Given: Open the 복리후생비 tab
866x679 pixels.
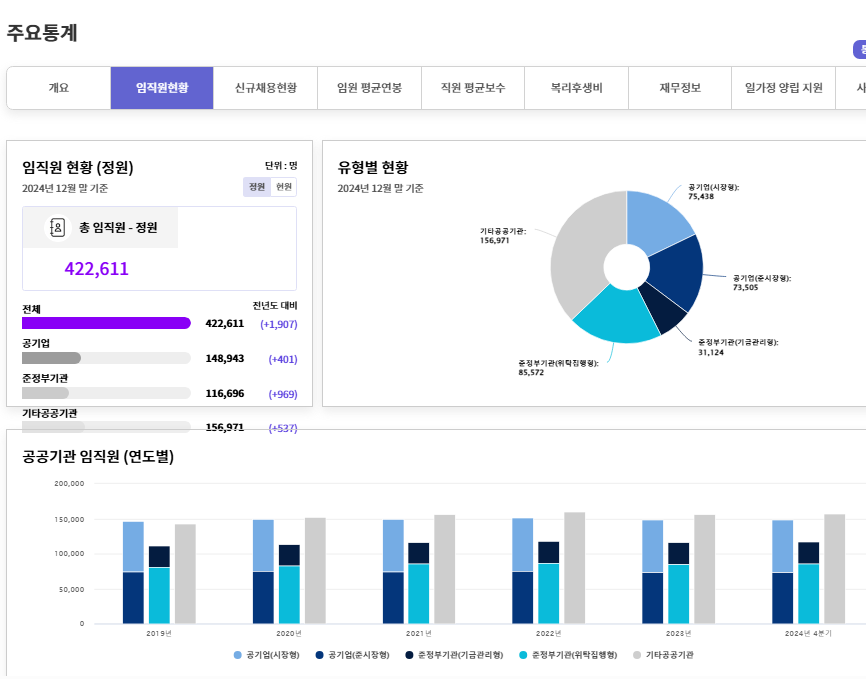Looking at the screenshot, I should pyautogui.click(x=575, y=87).
